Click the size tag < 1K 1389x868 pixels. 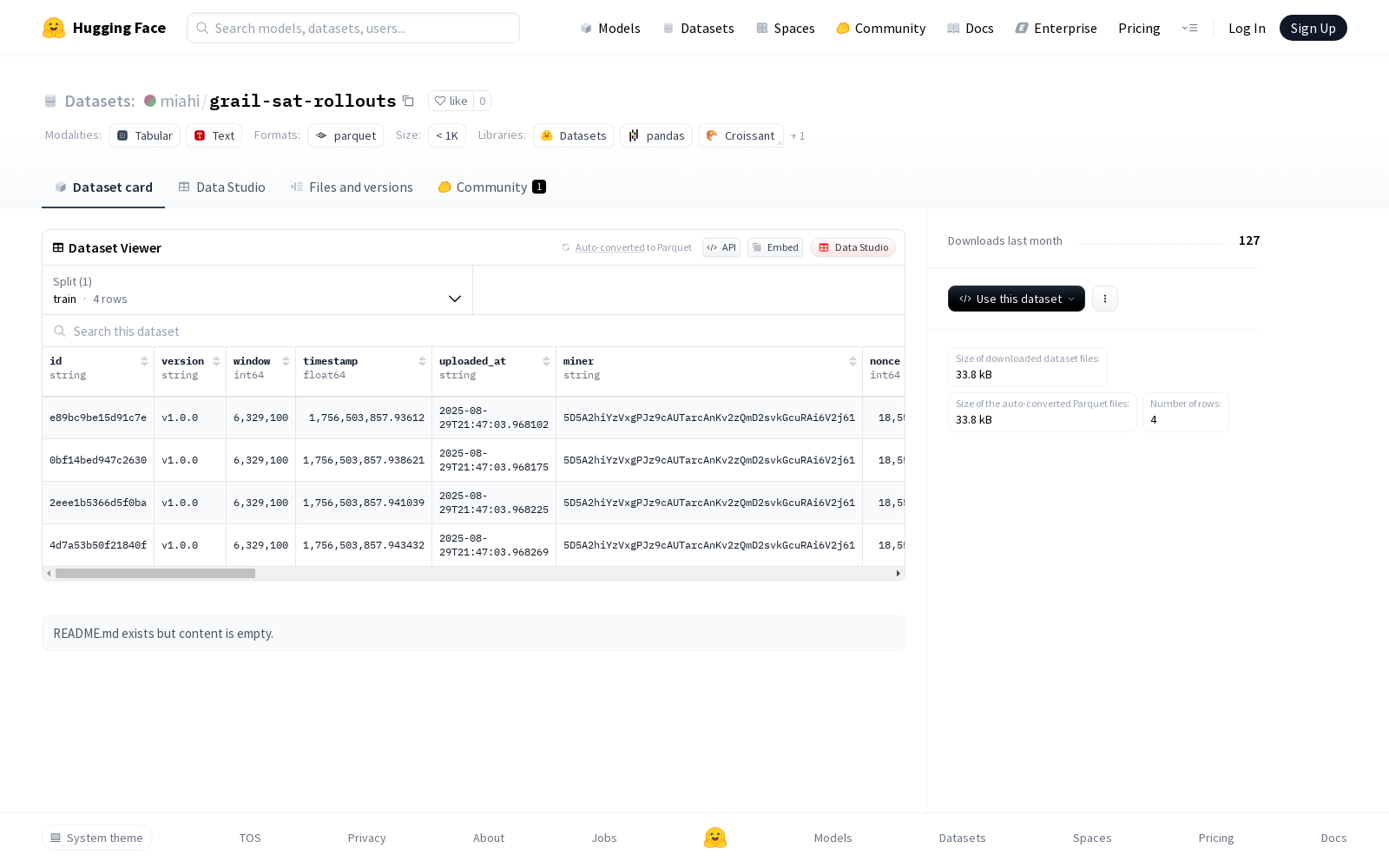click(x=447, y=135)
